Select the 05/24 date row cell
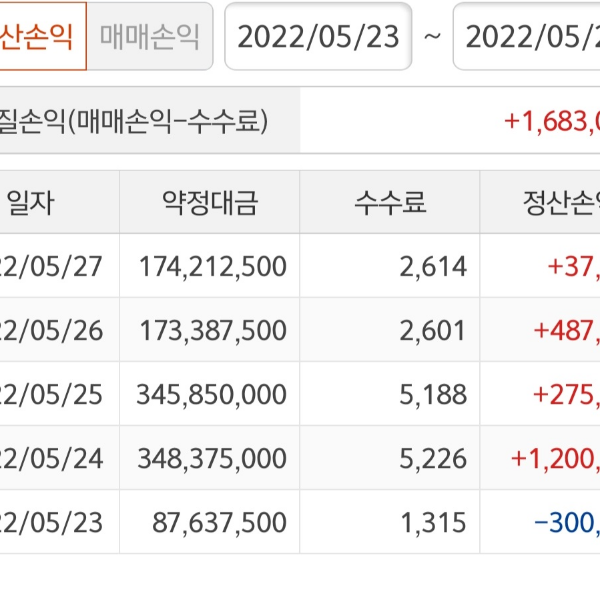The width and height of the screenshot is (600, 600). (55, 458)
